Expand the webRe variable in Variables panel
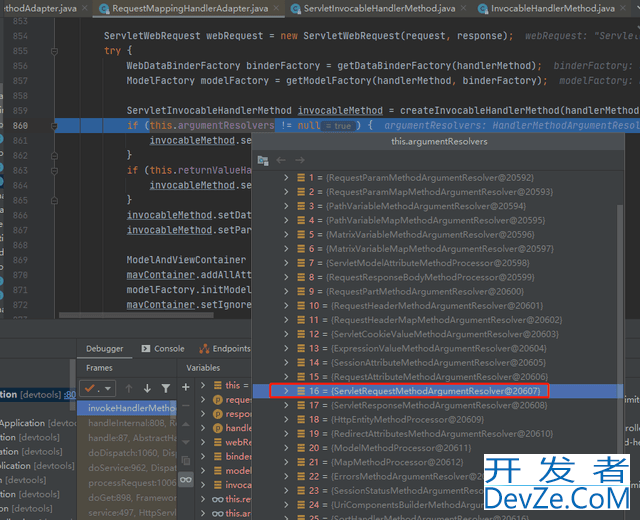This screenshot has width=640, height=520. click(203, 442)
